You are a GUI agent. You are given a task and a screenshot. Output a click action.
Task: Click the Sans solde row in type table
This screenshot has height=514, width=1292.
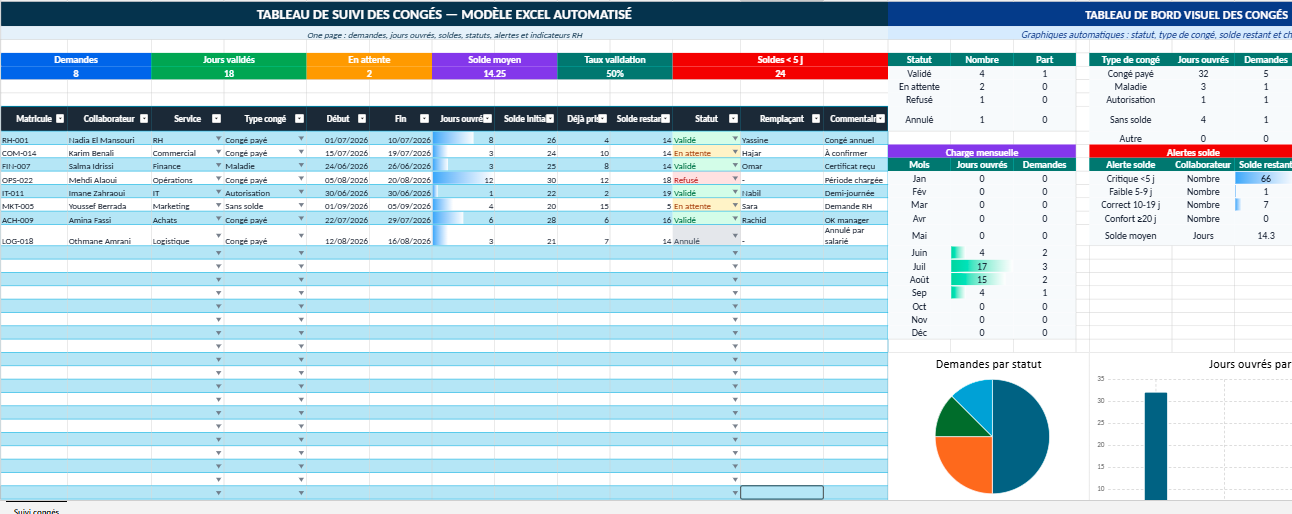(1191, 119)
